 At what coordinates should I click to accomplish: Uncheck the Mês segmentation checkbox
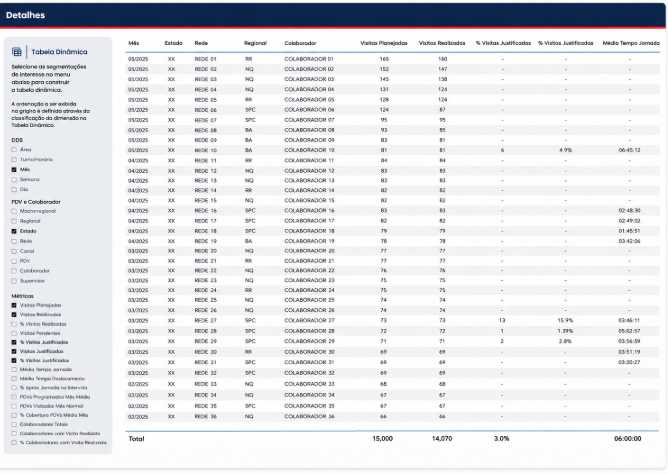pos(14,169)
